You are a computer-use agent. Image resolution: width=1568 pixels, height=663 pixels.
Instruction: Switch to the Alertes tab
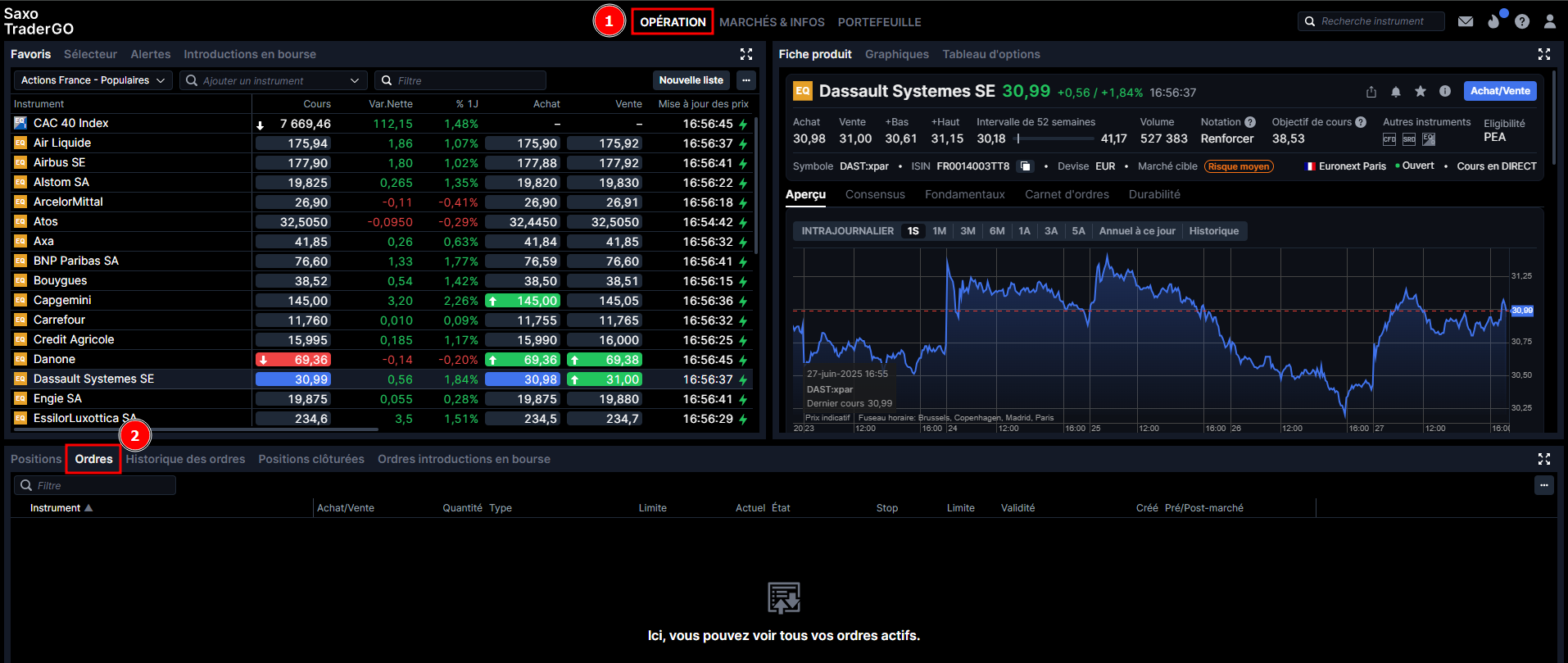point(151,54)
